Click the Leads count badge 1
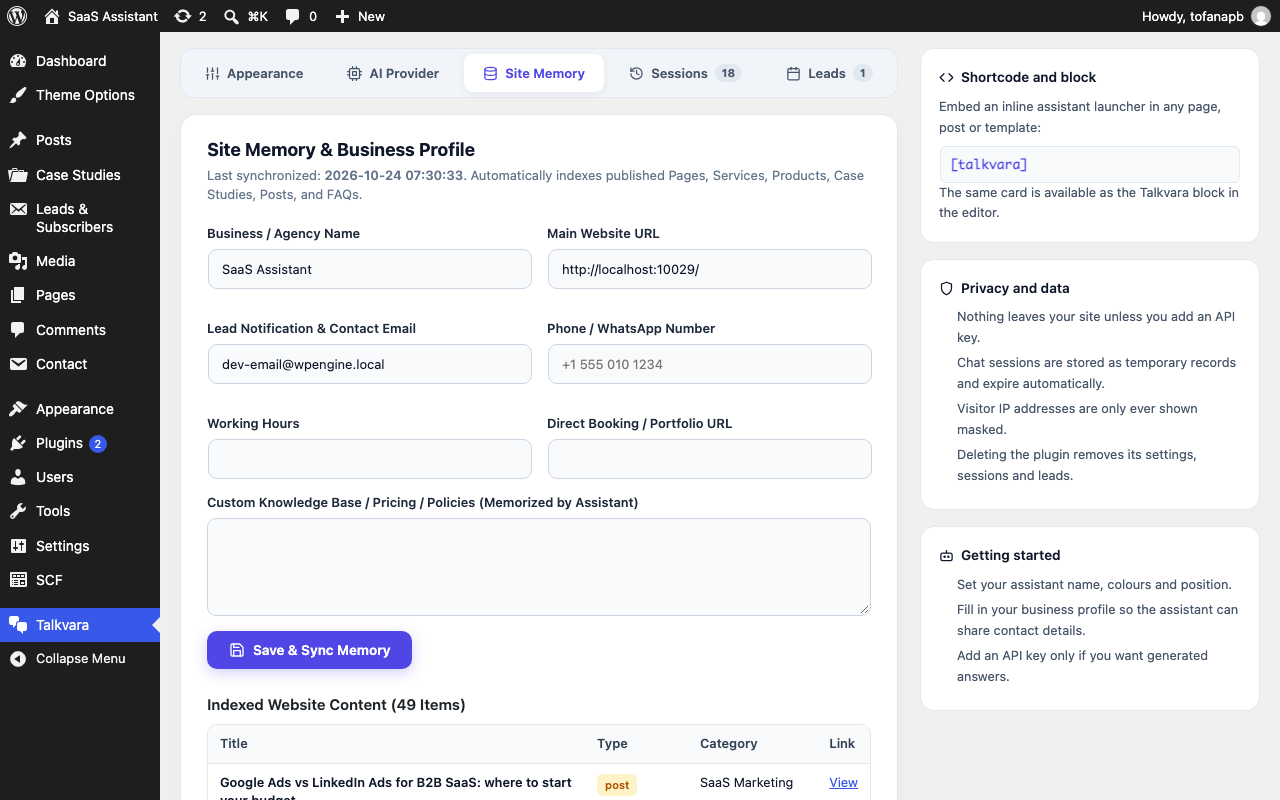This screenshot has width=1280, height=800. [863, 73]
